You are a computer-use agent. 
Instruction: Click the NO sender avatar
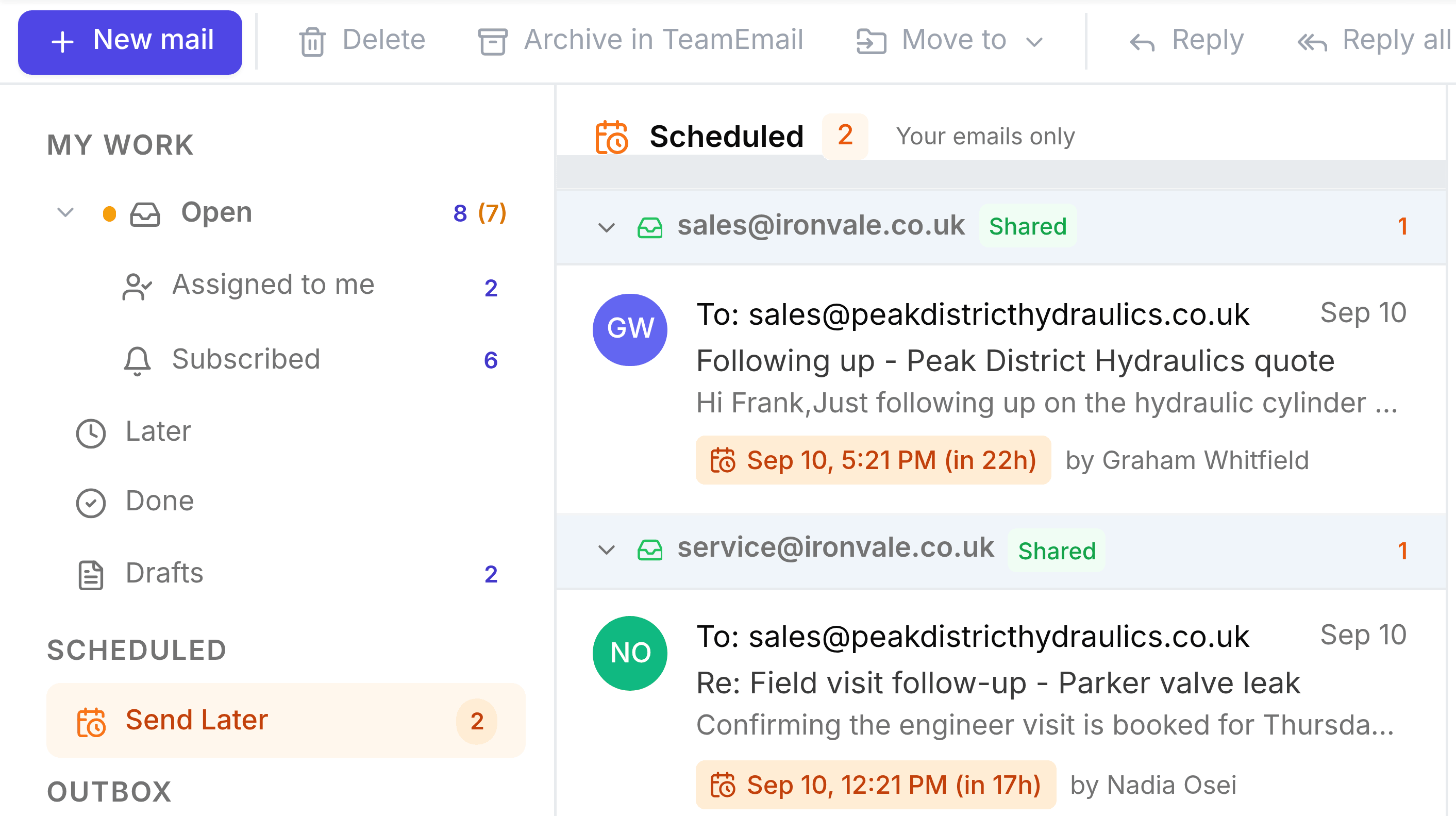point(630,653)
